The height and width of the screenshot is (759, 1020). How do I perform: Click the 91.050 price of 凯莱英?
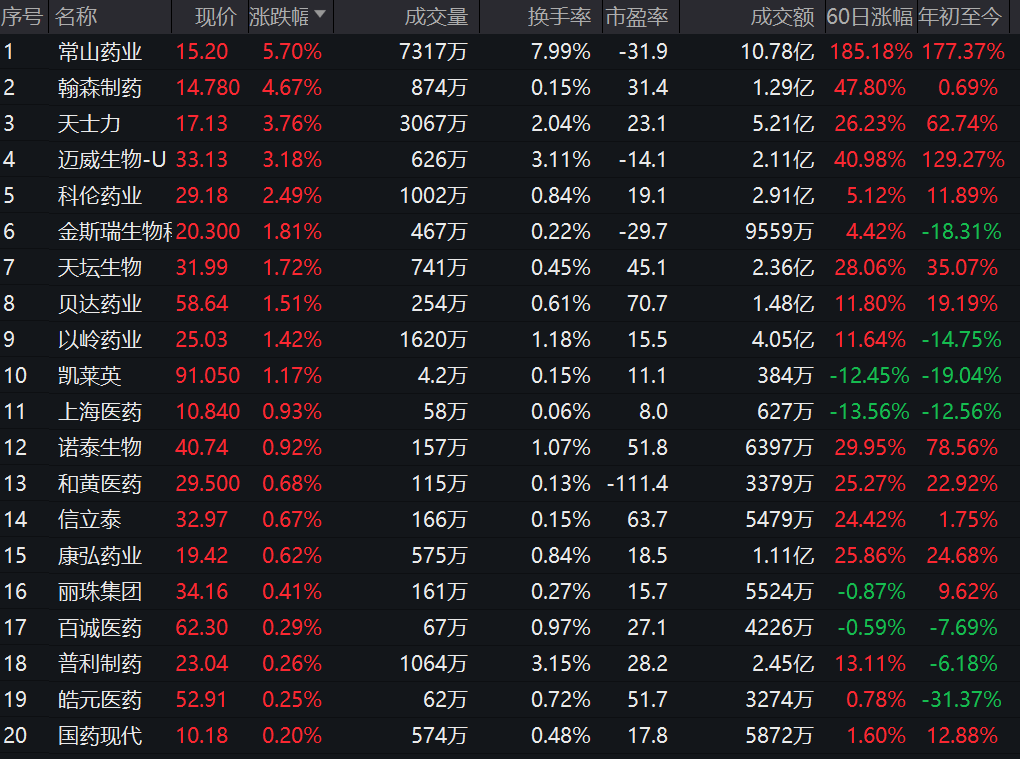(x=208, y=375)
